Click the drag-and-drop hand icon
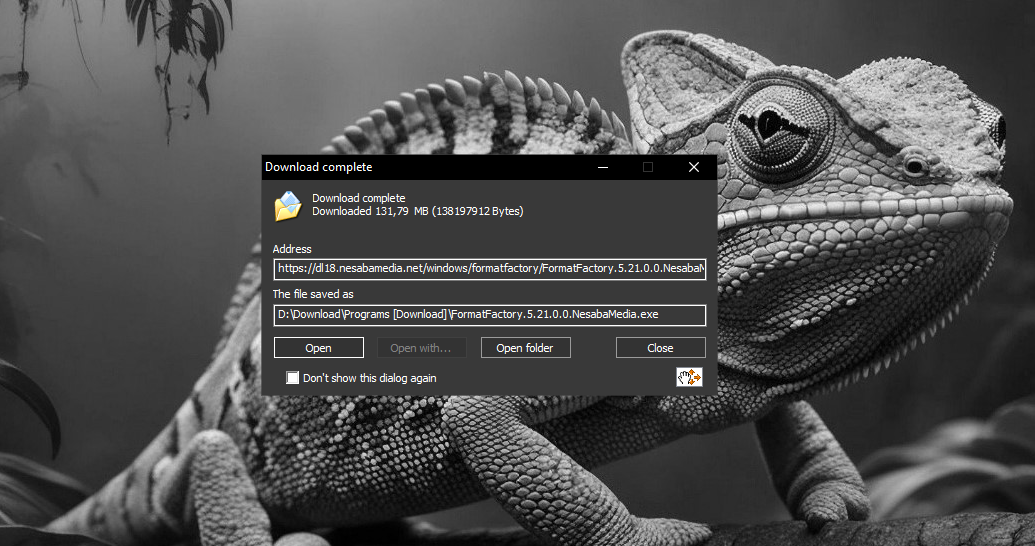Viewport: 1035px width, 546px height. point(689,377)
